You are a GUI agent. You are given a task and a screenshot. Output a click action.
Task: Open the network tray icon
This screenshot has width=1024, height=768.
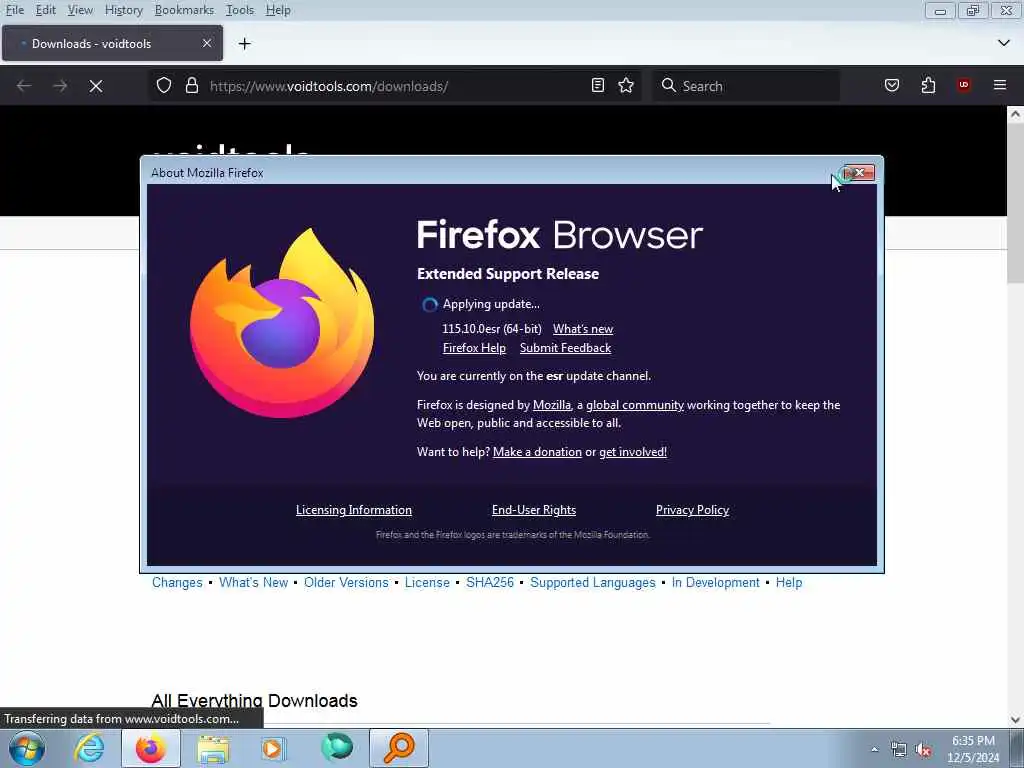[x=899, y=750]
